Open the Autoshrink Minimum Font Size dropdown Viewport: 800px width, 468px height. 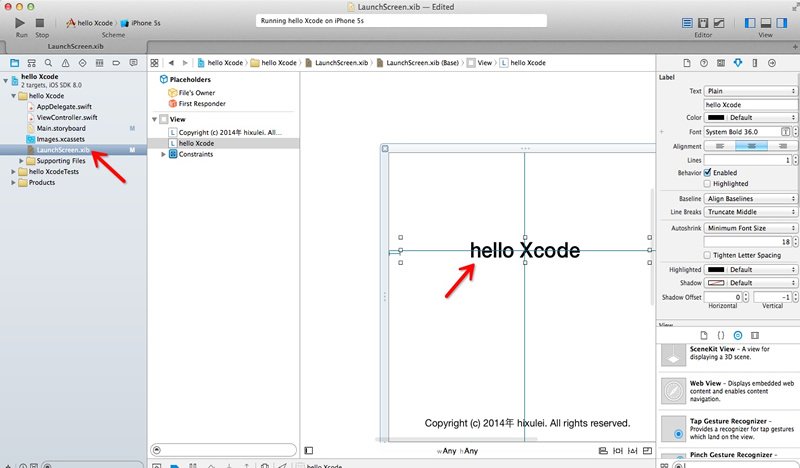tap(751, 228)
